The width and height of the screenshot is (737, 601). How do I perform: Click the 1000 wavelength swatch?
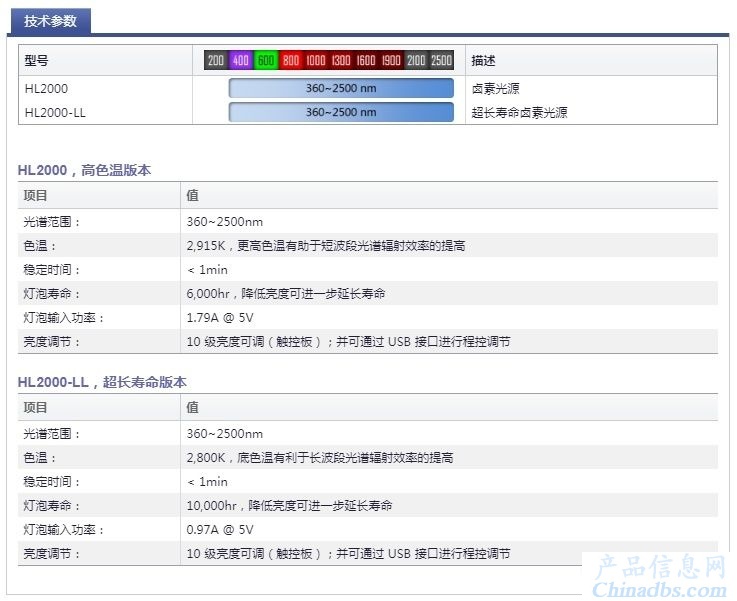pos(316,60)
